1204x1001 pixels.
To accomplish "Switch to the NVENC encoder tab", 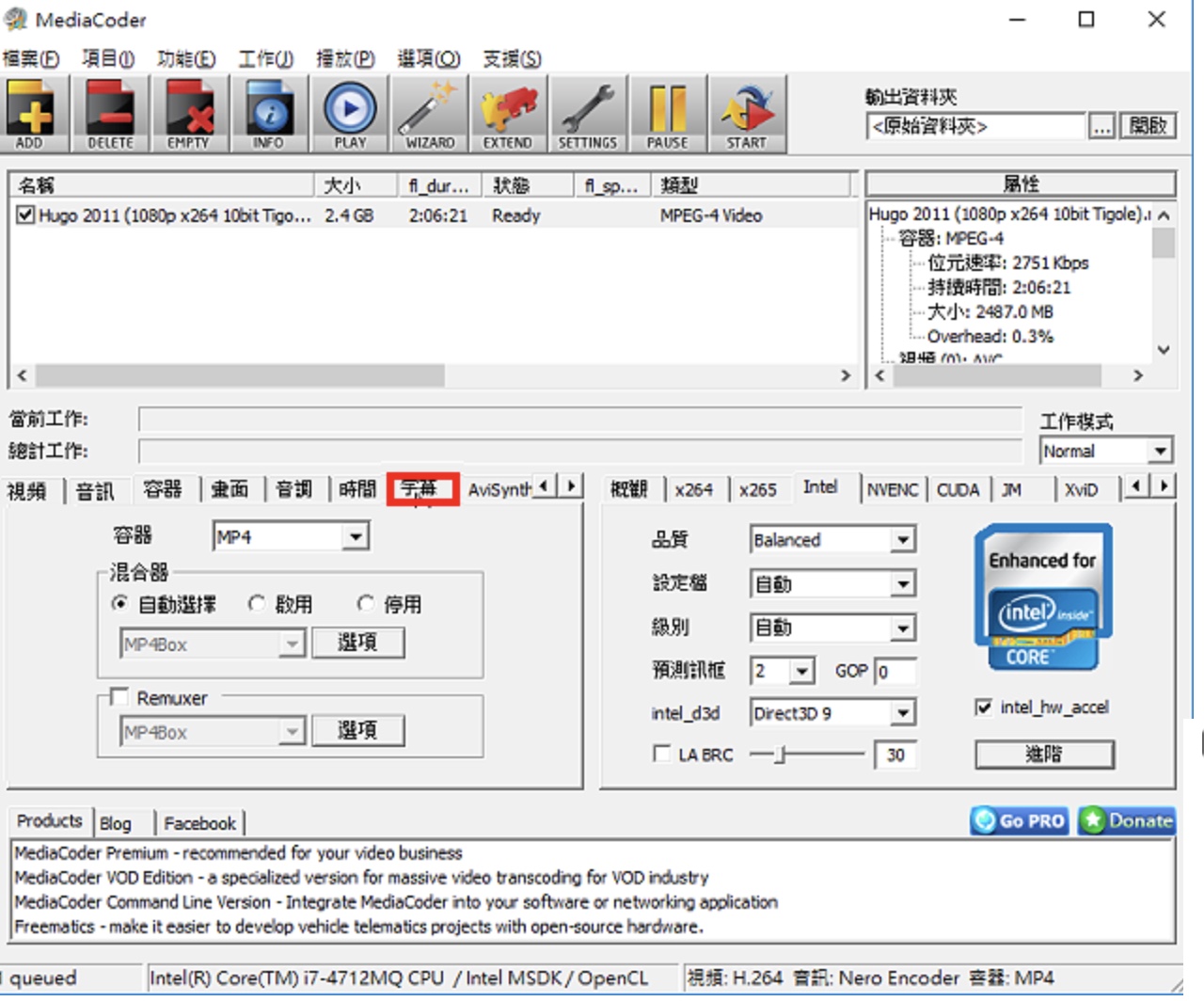I will [x=893, y=490].
